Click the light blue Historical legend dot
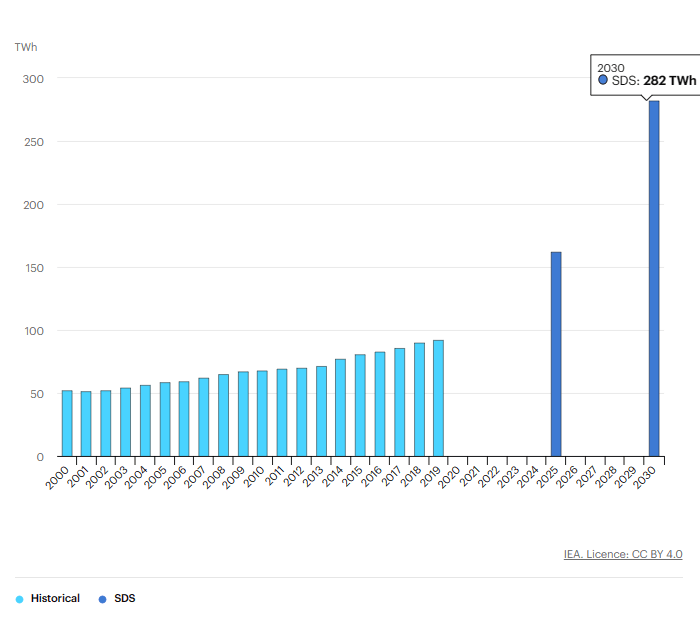The image size is (700, 619). tap(19, 599)
